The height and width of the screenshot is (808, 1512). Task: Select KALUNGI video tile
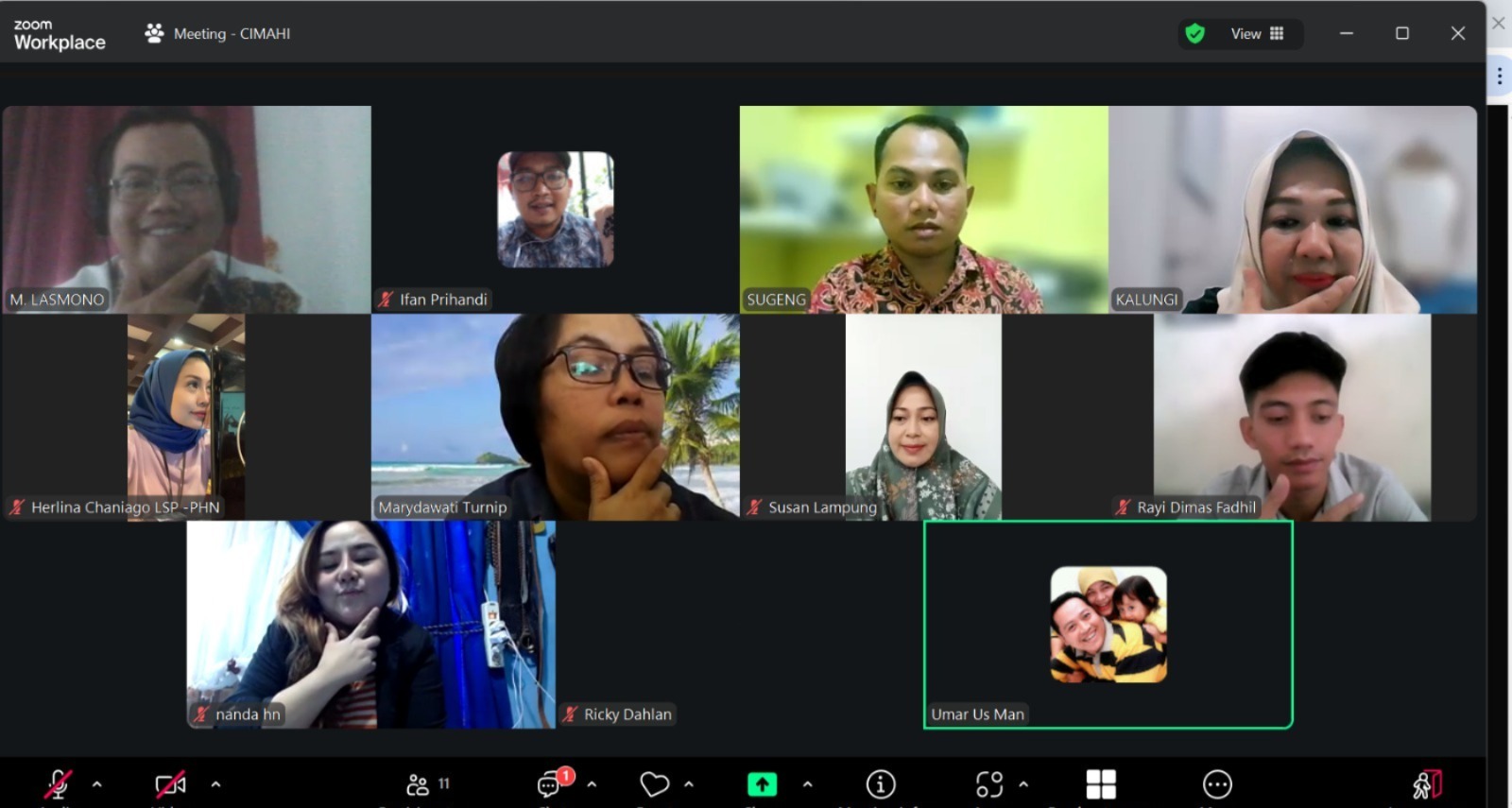click(1293, 209)
